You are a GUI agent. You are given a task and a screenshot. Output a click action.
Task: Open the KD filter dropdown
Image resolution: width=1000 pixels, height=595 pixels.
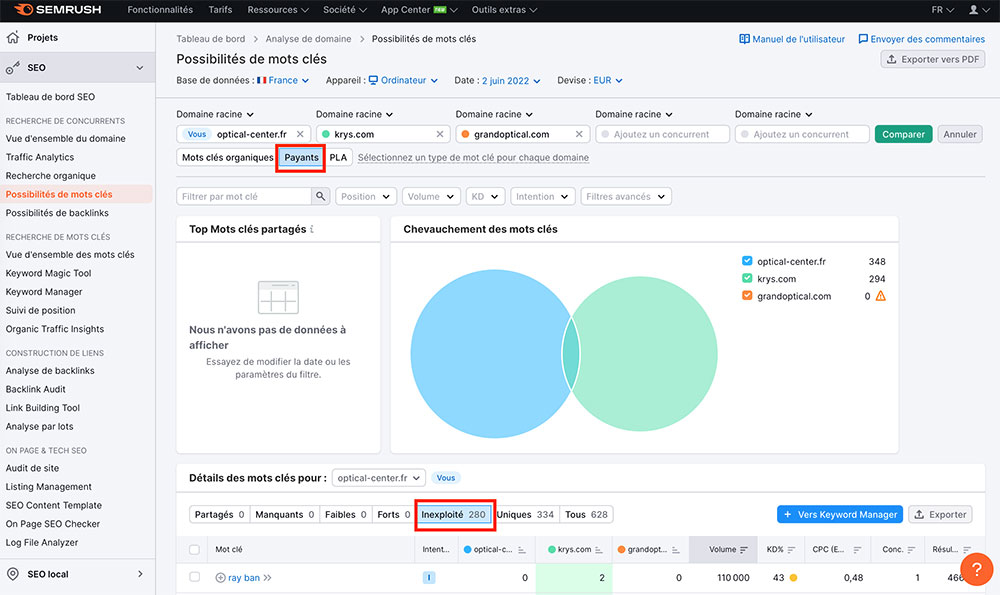click(485, 196)
